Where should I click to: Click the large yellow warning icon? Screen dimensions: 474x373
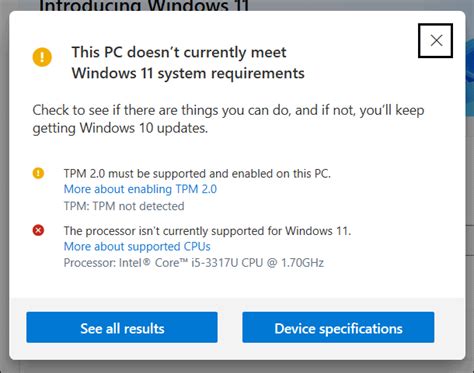point(42,57)
